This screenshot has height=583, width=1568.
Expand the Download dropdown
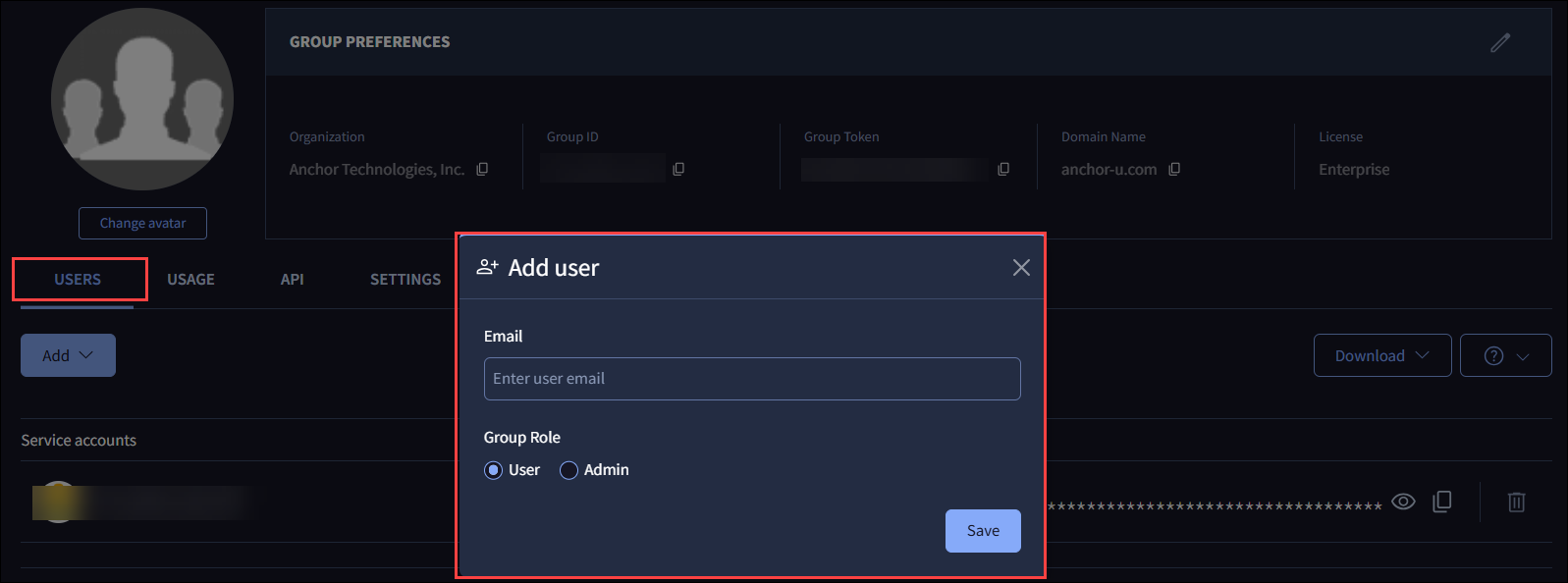[1381, 355]
